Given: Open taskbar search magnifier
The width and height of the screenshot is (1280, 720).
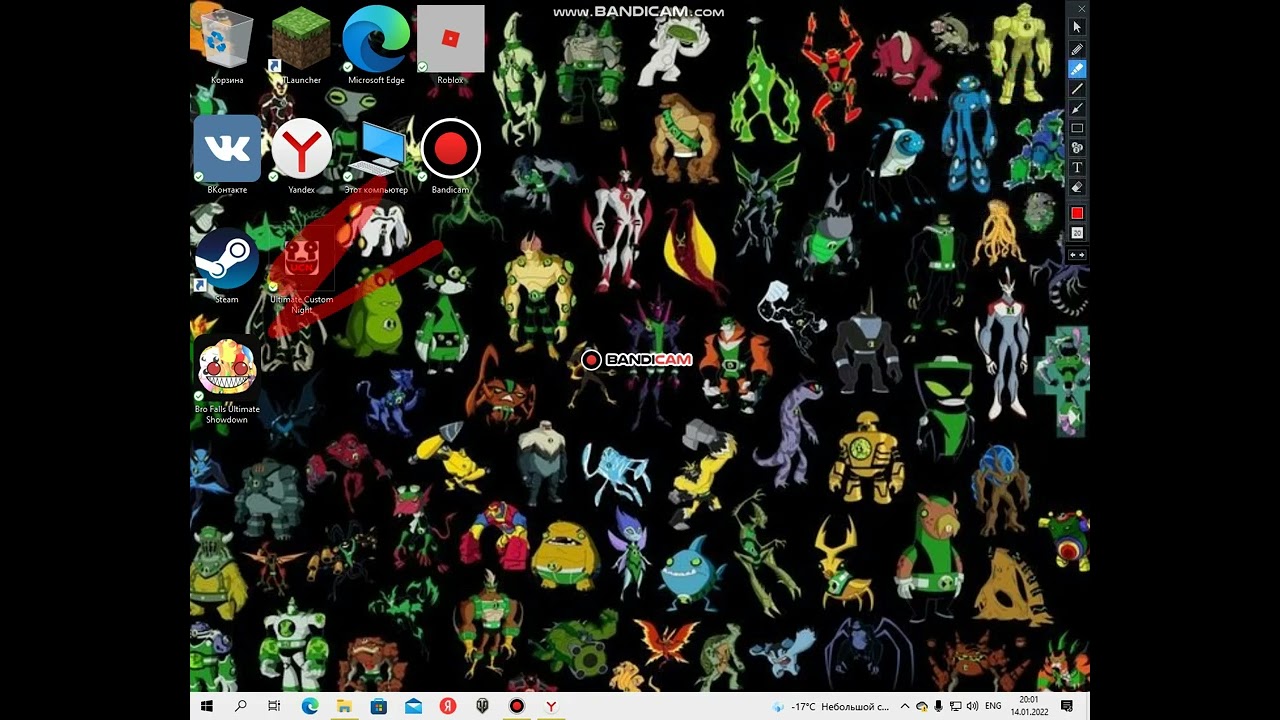Looking at the screenshot, I should pyautogui.click(x=241, y=706).
